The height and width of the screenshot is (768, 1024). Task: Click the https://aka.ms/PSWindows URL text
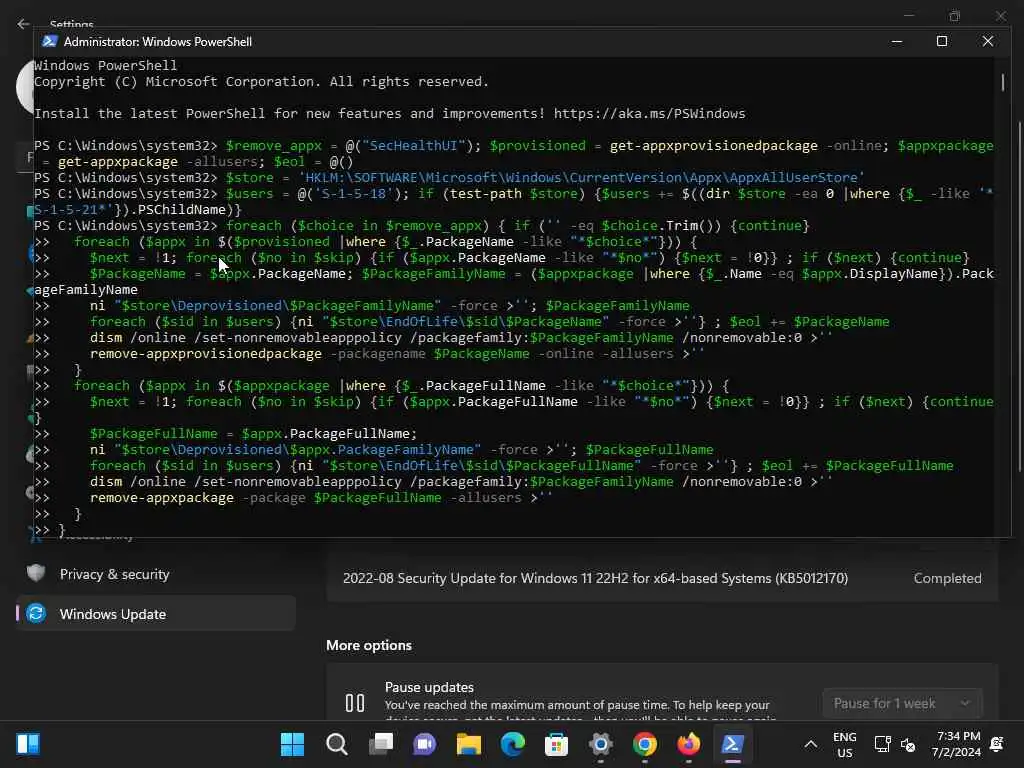point(649,114)
